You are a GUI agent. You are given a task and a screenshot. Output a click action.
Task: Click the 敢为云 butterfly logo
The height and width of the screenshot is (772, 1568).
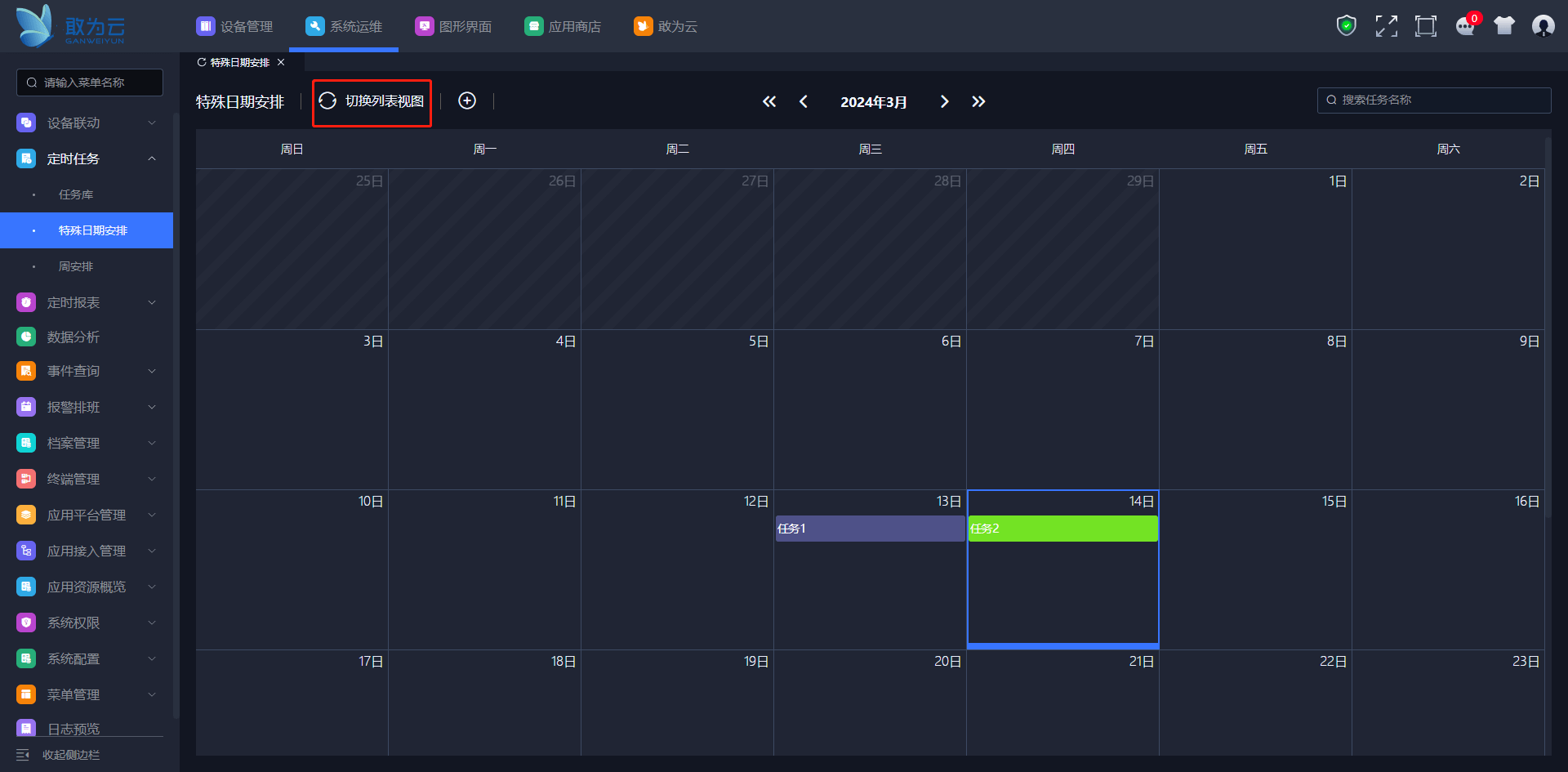pyautogui.click(x=70, y=26)
